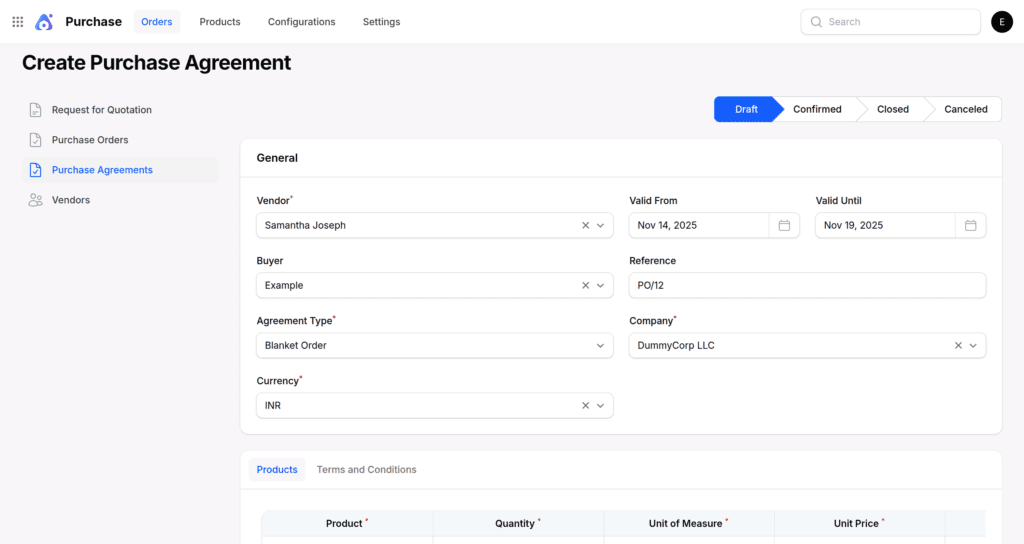Expand the Agreement Type dropdown

coord(600,346)
